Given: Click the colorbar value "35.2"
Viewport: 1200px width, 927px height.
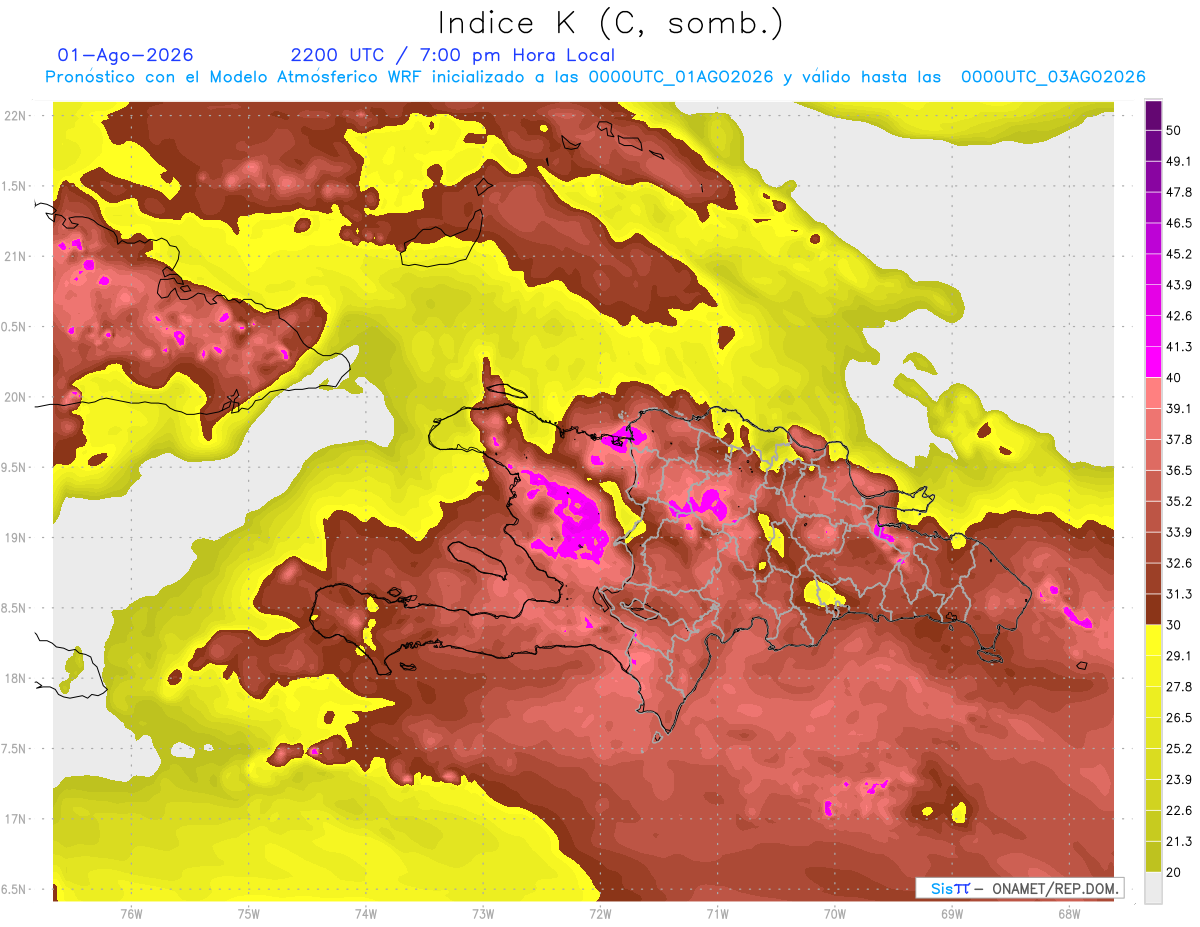Looking at the screenshot, I should pyautogui.click(x=1179, y=501).
